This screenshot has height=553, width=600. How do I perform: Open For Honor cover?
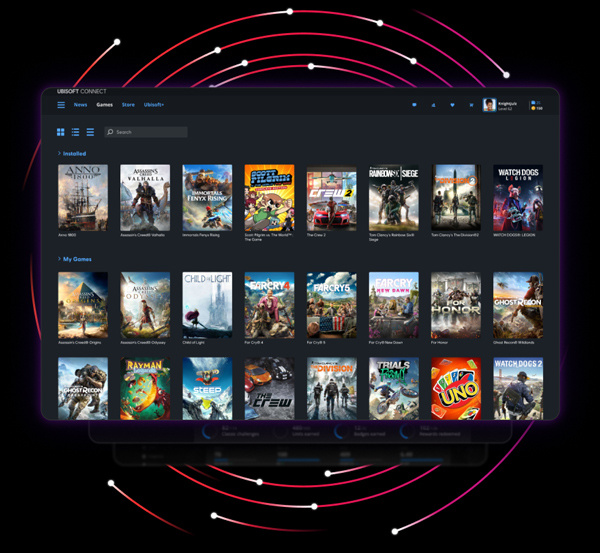[x=456, y=305]
